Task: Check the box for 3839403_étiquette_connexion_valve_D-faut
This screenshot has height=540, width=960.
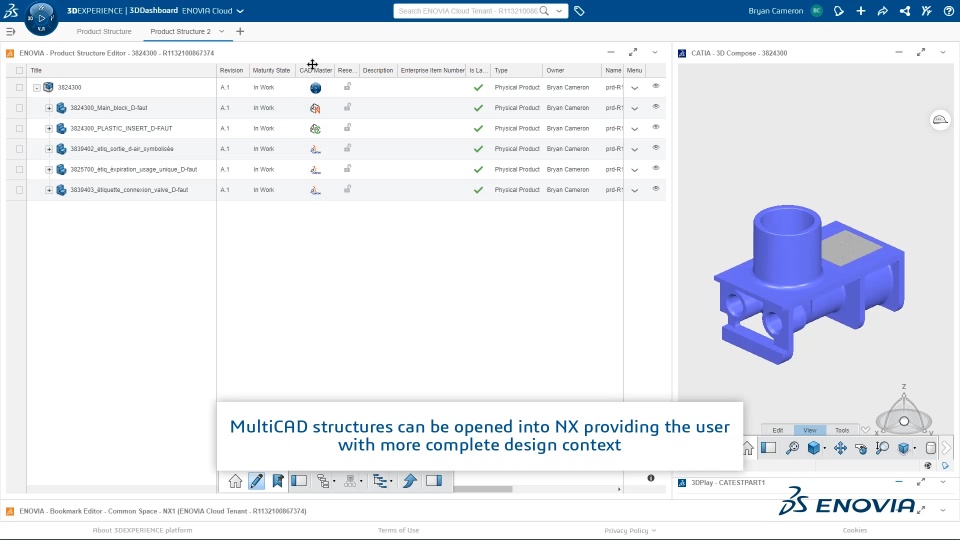Action: click(x=20, y=190)
